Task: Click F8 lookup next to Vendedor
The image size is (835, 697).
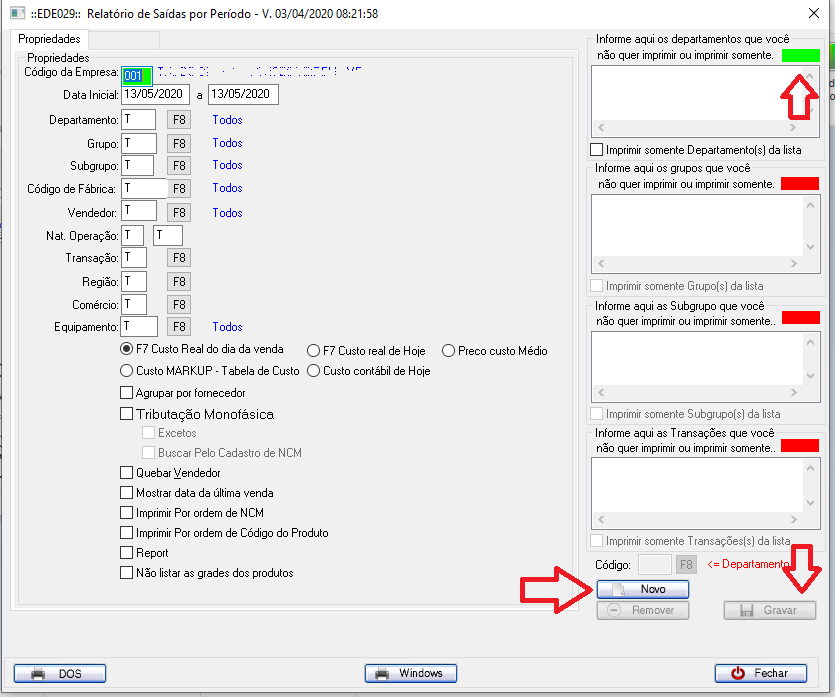Action: tap(179, 212)
